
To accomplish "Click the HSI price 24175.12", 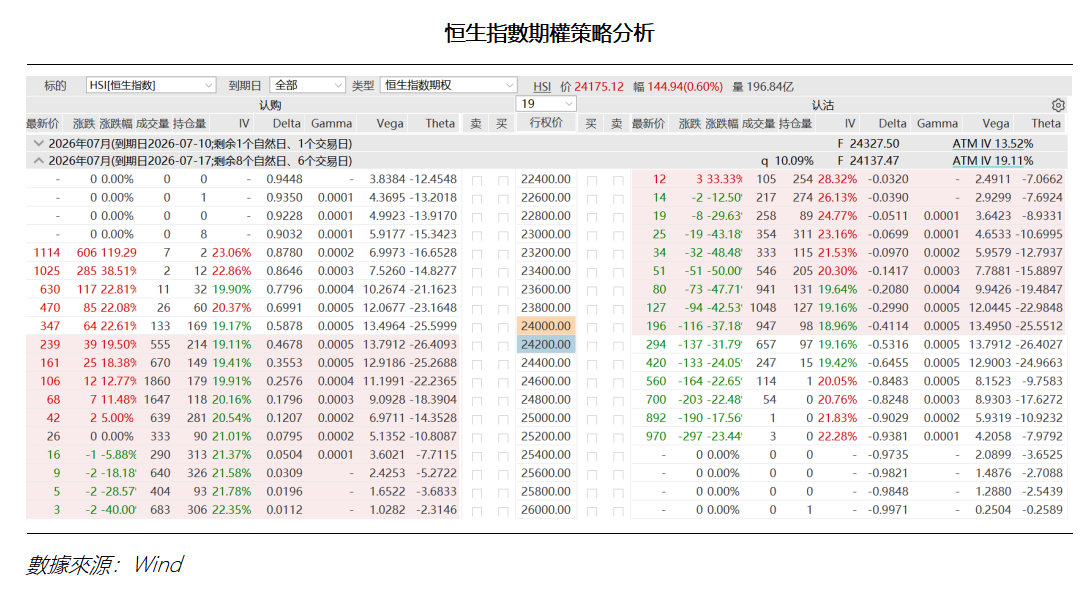I will click(x=599, y=86).
